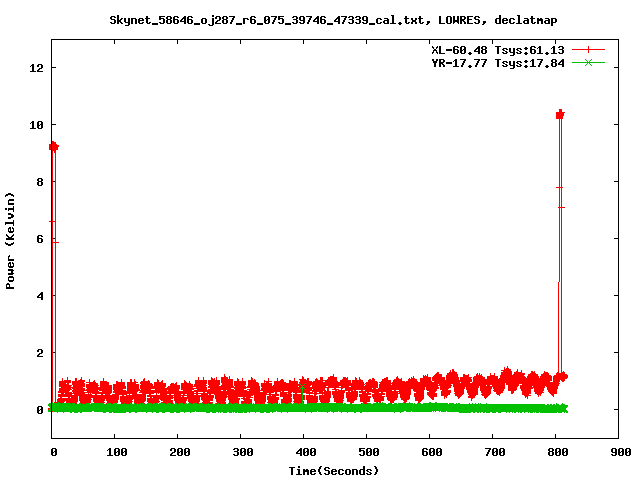
Task: Click the x-axis tick label 0
Action: tap(54, 452)
